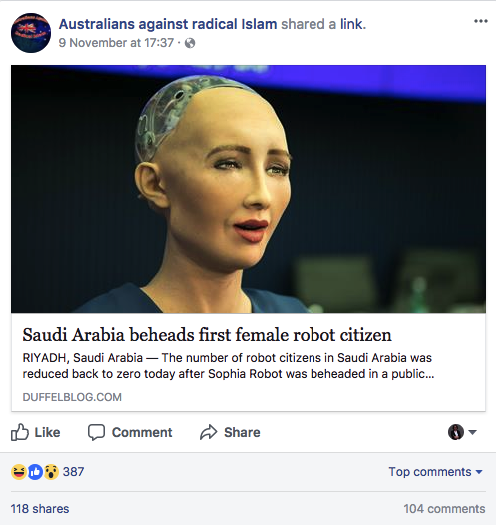Click the Australians against radical Islam profile picture
496x525 pixels.
pos(31,33)
